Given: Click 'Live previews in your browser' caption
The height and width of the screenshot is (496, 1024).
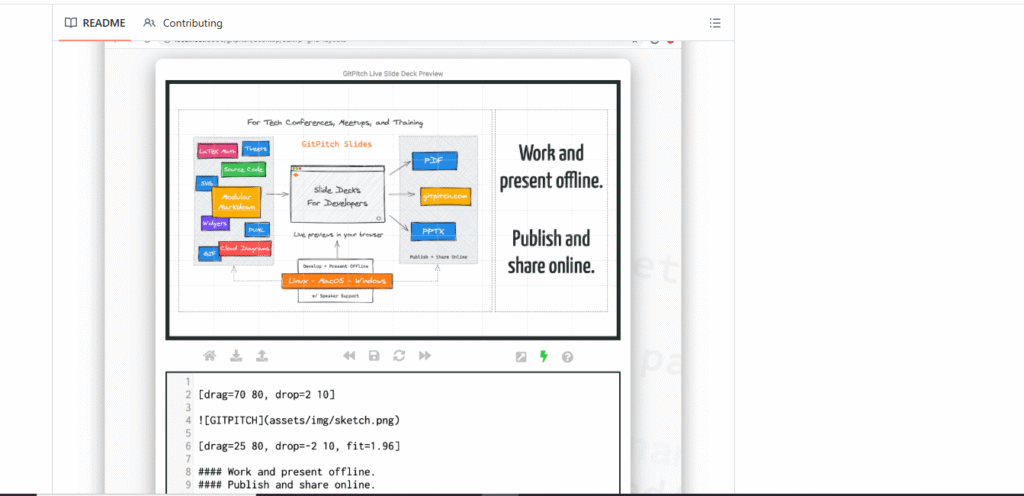Looking at the screenshot, I should [x=338, y=234].
